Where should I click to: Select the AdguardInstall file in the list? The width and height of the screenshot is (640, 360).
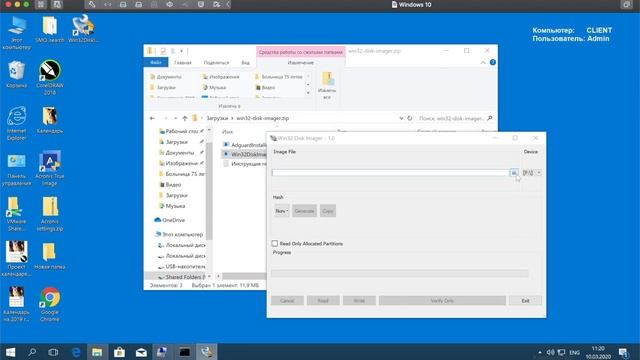click(245, 145)
